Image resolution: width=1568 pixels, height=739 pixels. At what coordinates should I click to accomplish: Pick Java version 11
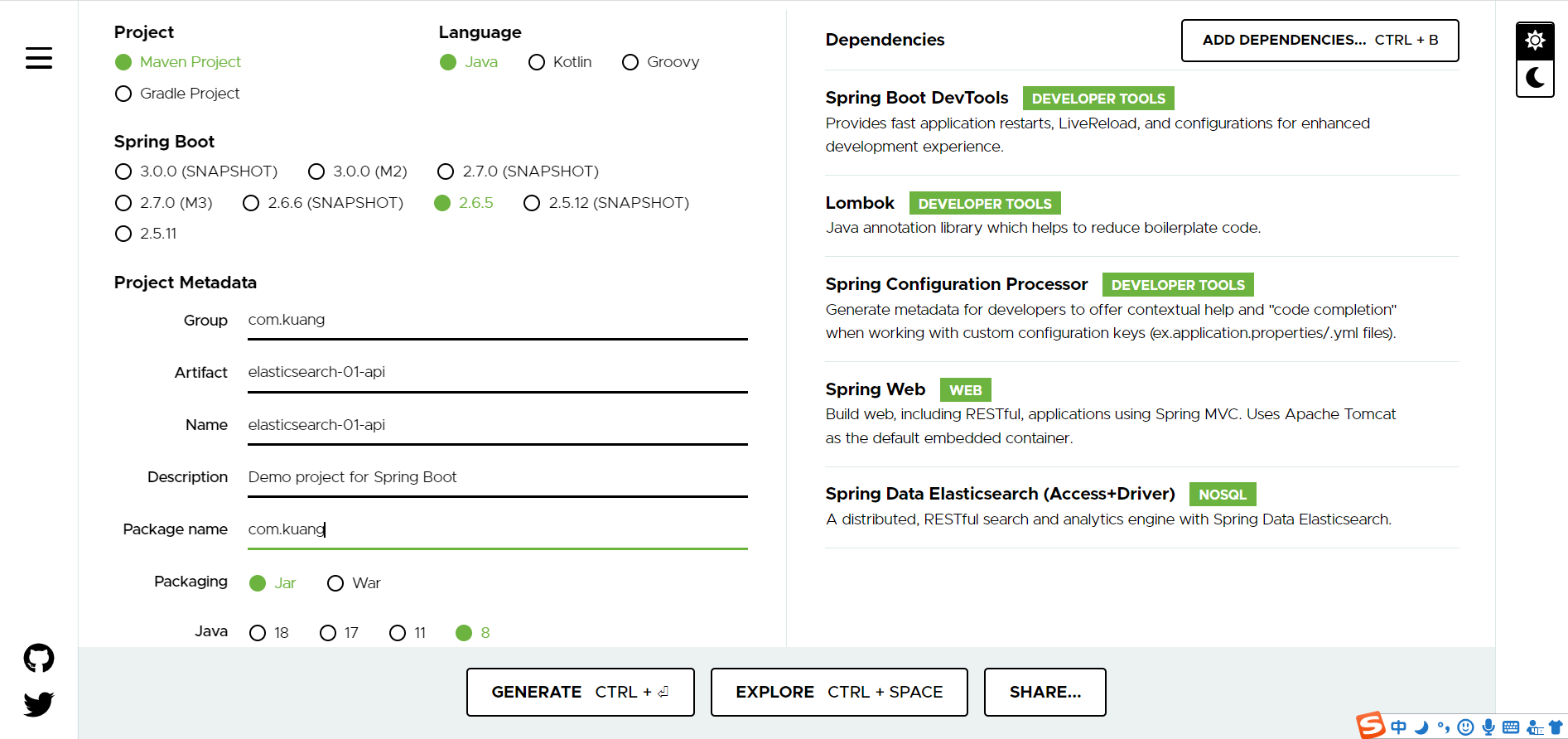coord(408,633)
